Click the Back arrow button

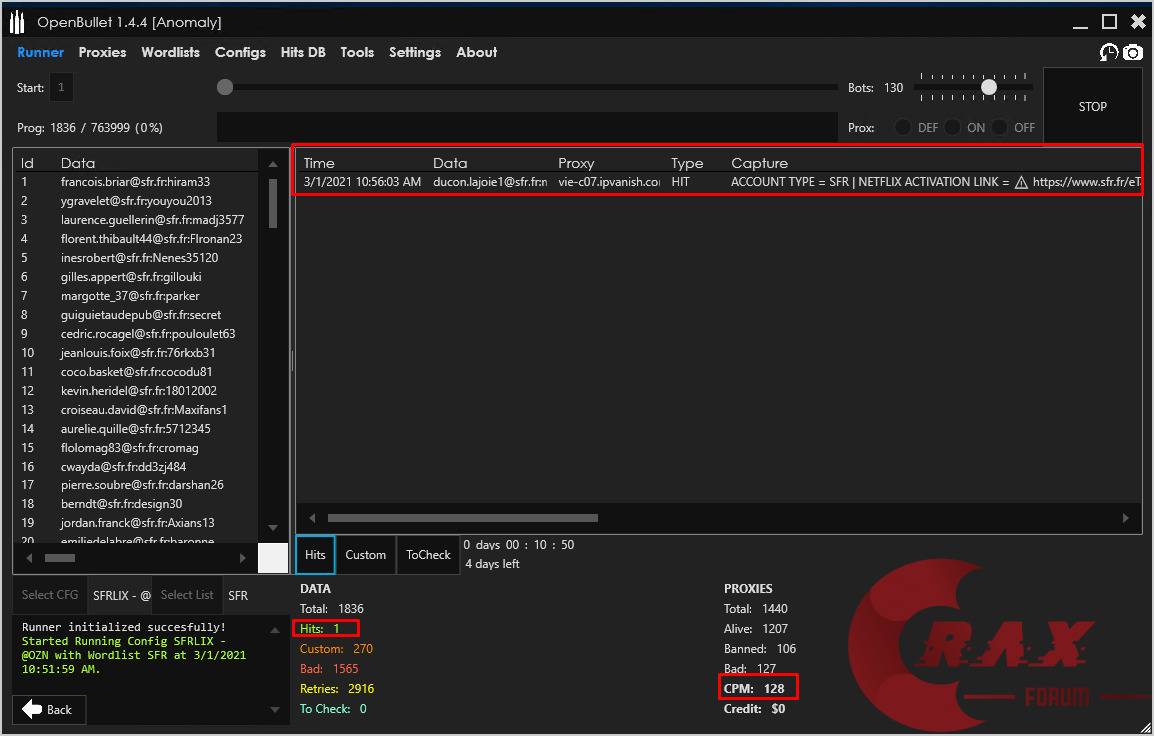(x=48, y=709)
